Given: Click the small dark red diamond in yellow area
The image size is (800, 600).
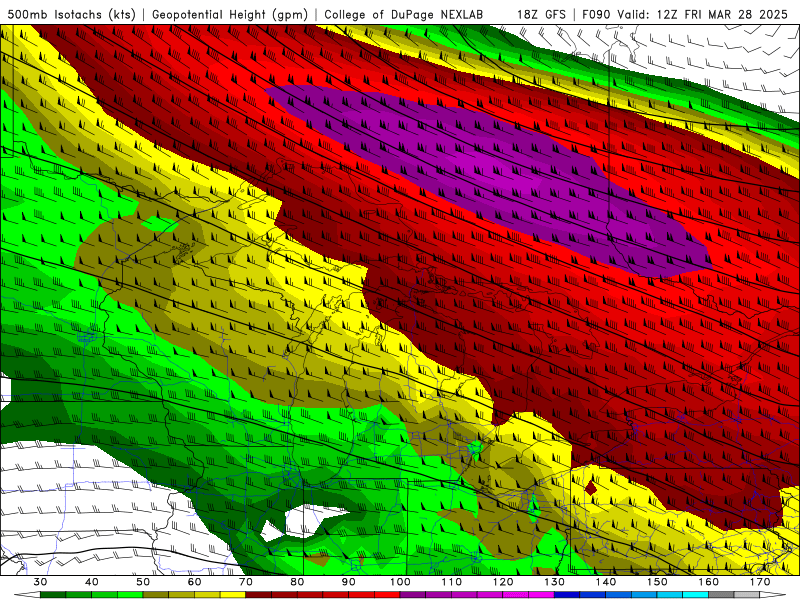Looking at the screenshot, I should (x=590, y=488).
